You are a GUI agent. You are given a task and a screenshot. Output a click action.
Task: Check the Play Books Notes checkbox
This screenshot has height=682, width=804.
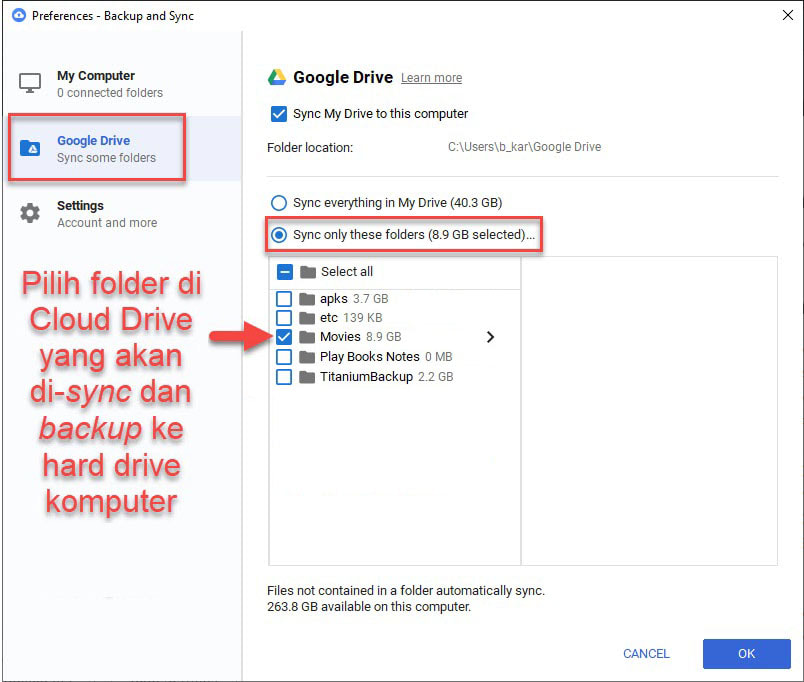pyautogui.click(x=284, y=357)
